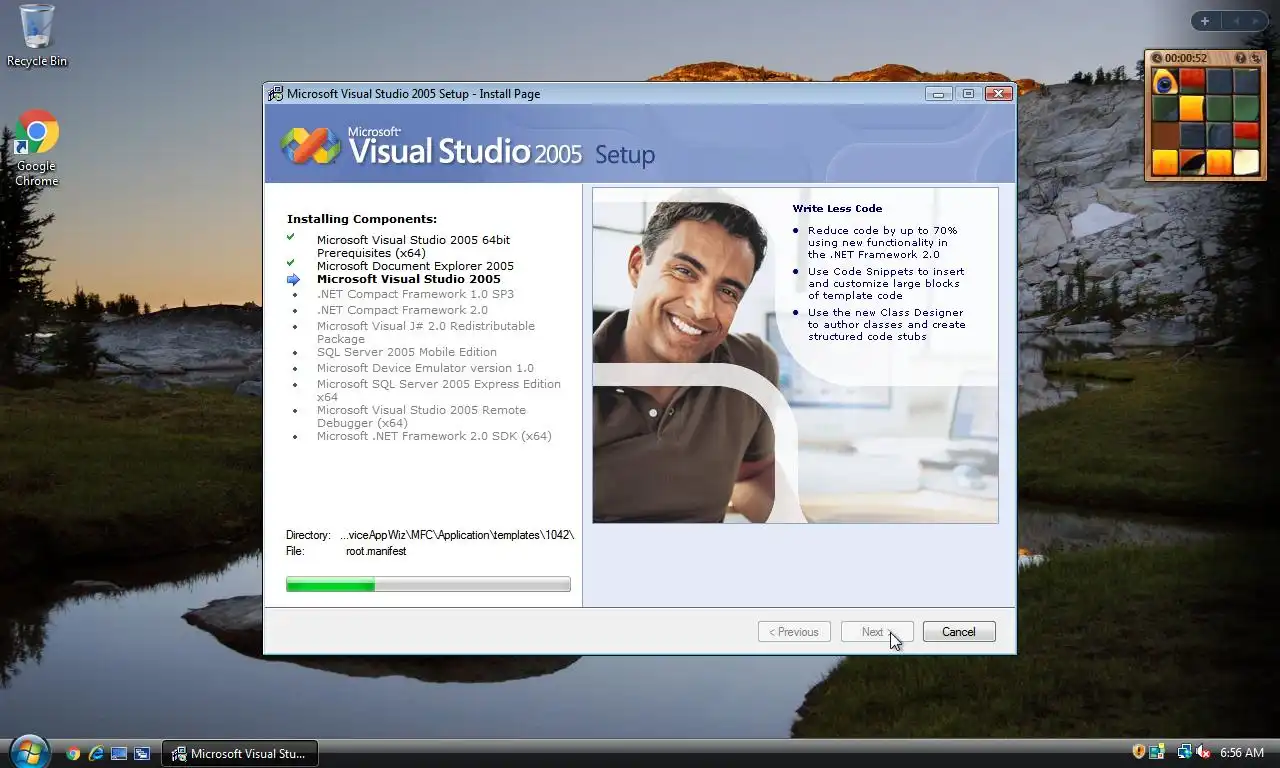Select 'Microsoft Visual Studio 2005 64bit Prerequisites (x64)' item
Viewport: 1280px width, 768px height.
click(x=413, y=247)
